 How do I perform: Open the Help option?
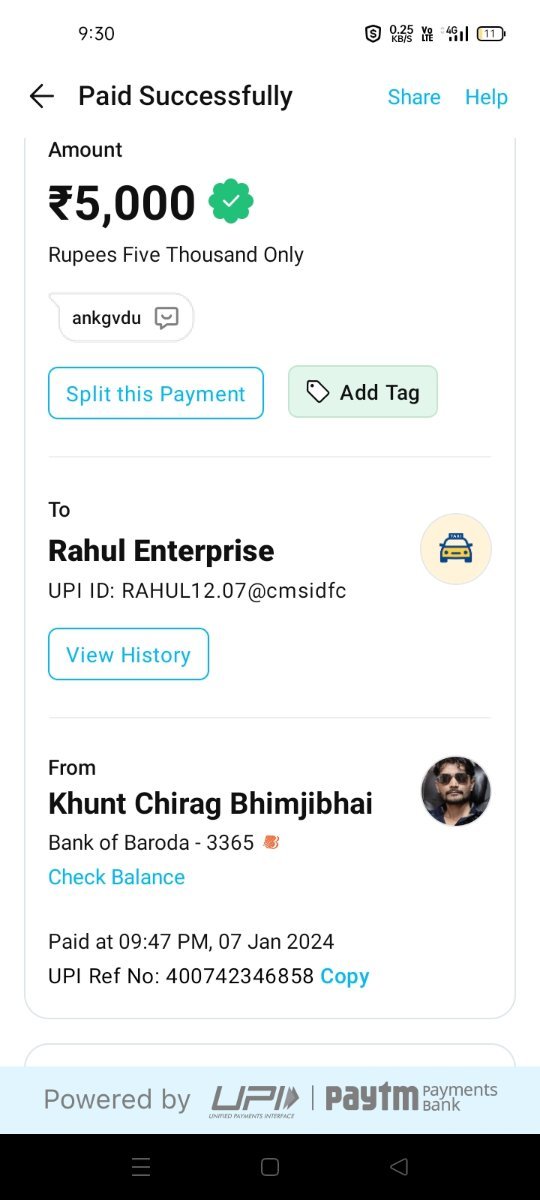pyautogui.click(x=486, y=97)
